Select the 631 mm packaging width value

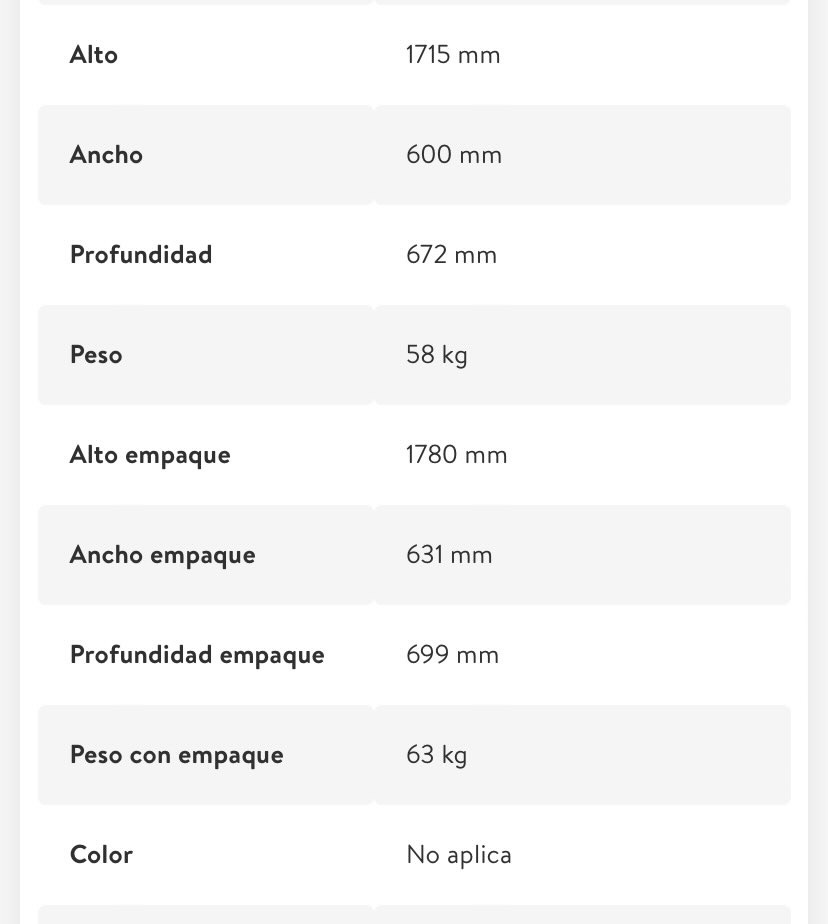[x=449, y=555]
